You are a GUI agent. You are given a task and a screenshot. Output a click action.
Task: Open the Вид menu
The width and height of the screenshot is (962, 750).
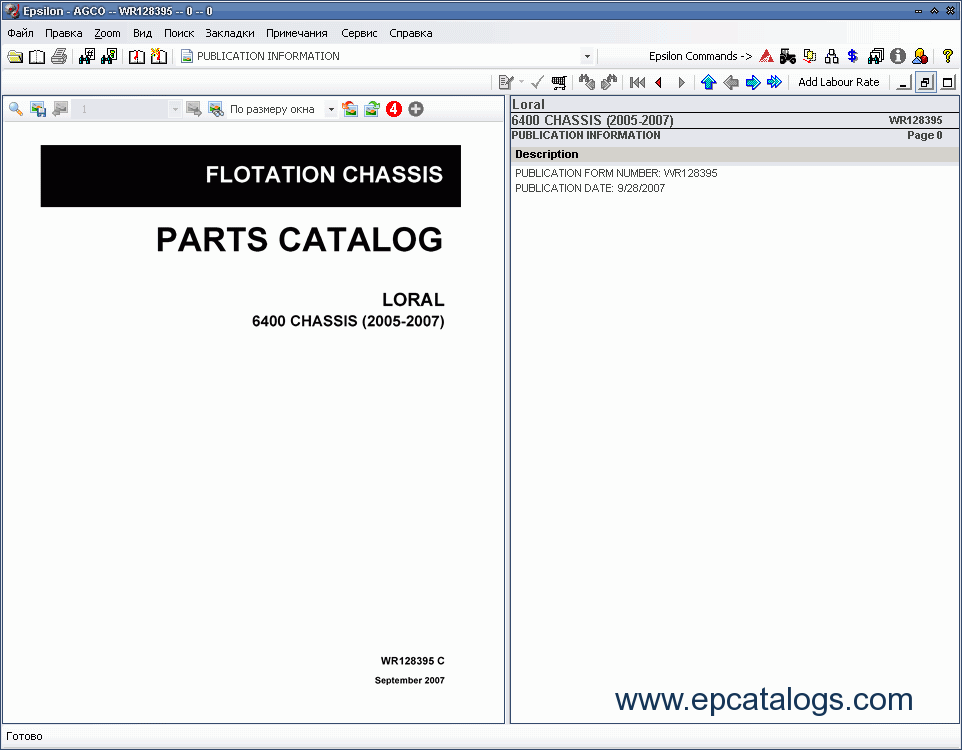tap(142, 33)
